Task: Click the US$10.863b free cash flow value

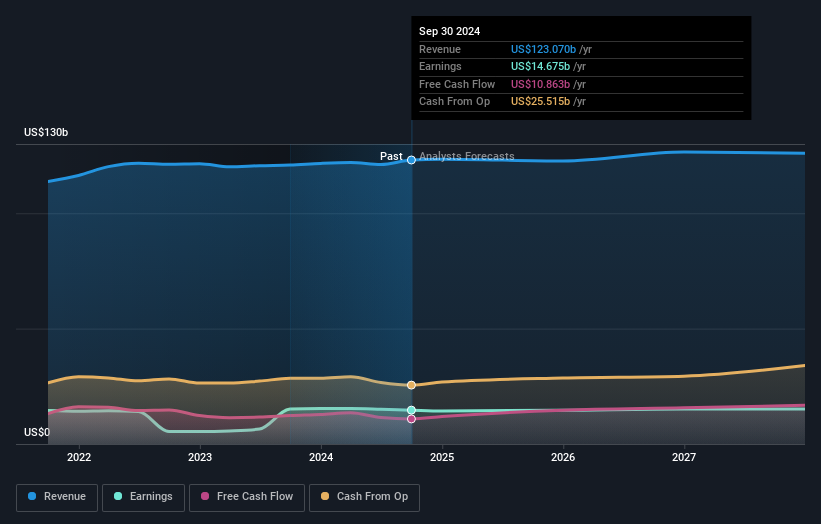Action: click(540, 84)
